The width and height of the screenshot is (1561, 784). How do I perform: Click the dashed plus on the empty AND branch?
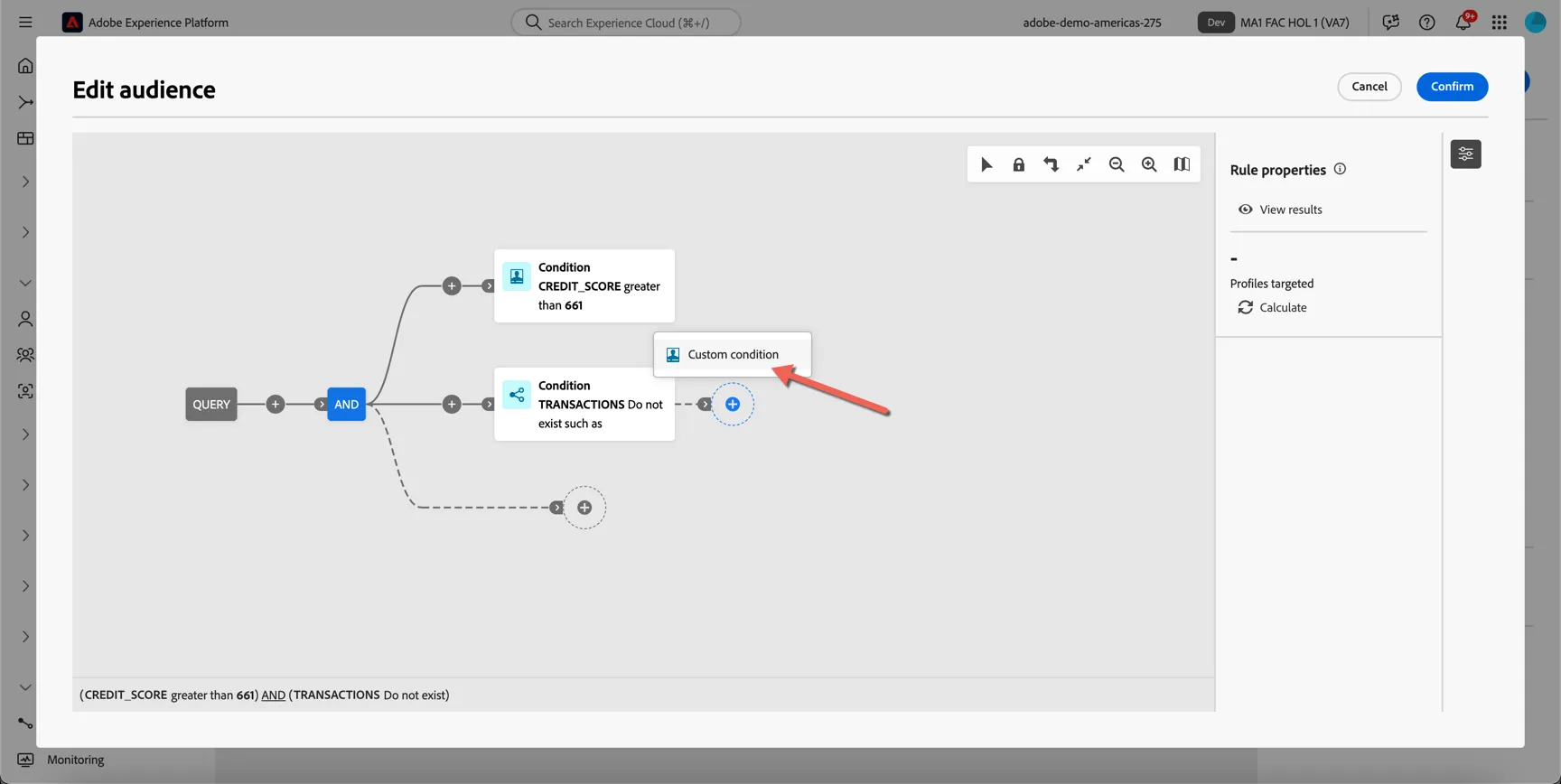pyautogui.click(x=584, y=508)
